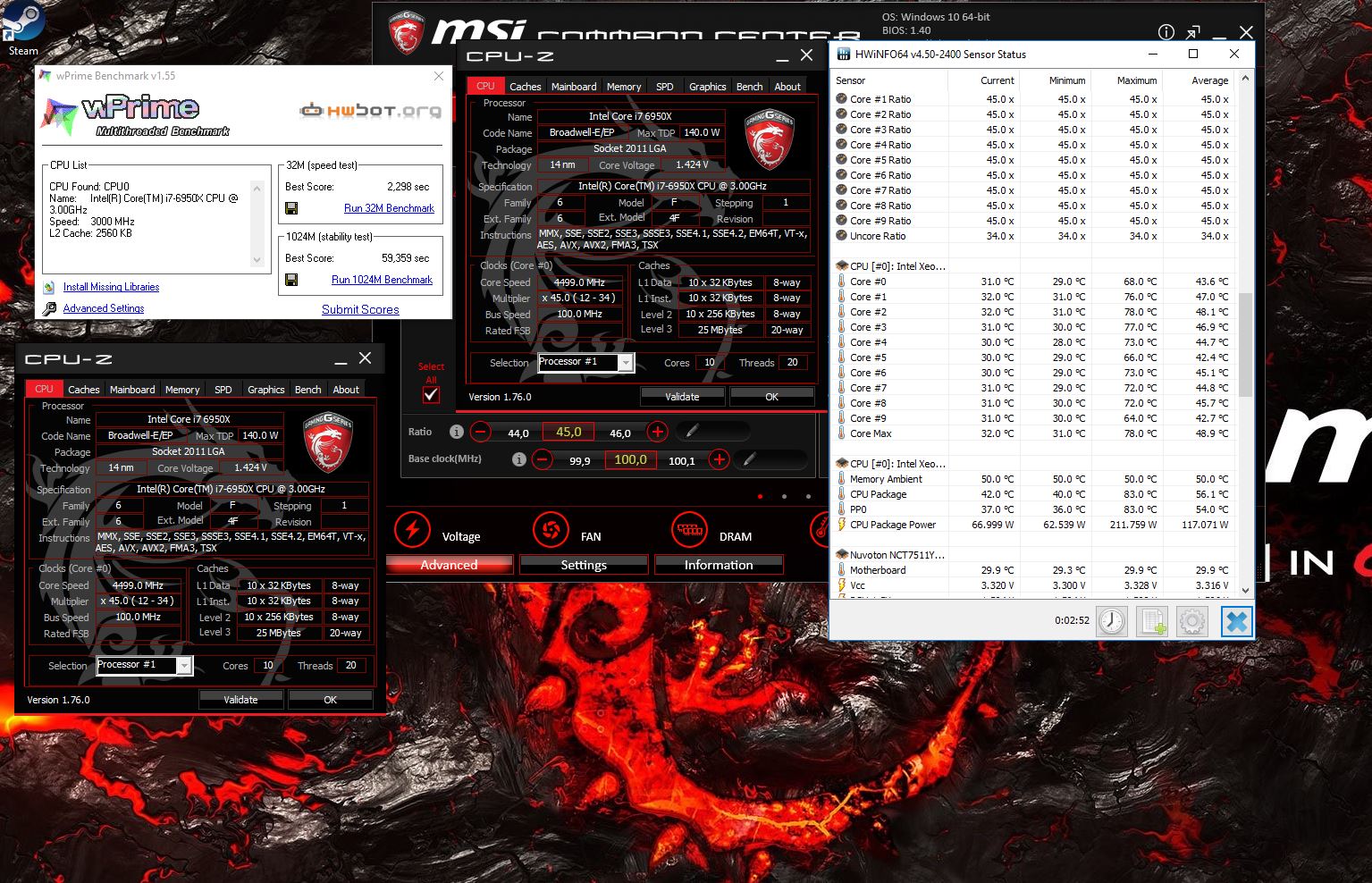Click the Advanced button under Voltage

coord(449,565)
